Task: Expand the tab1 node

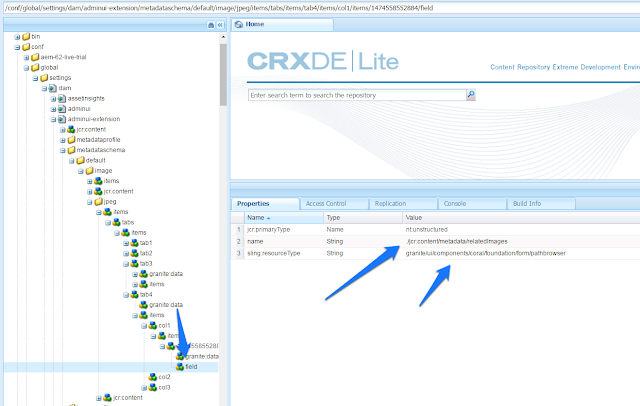Action: [126, 243]
